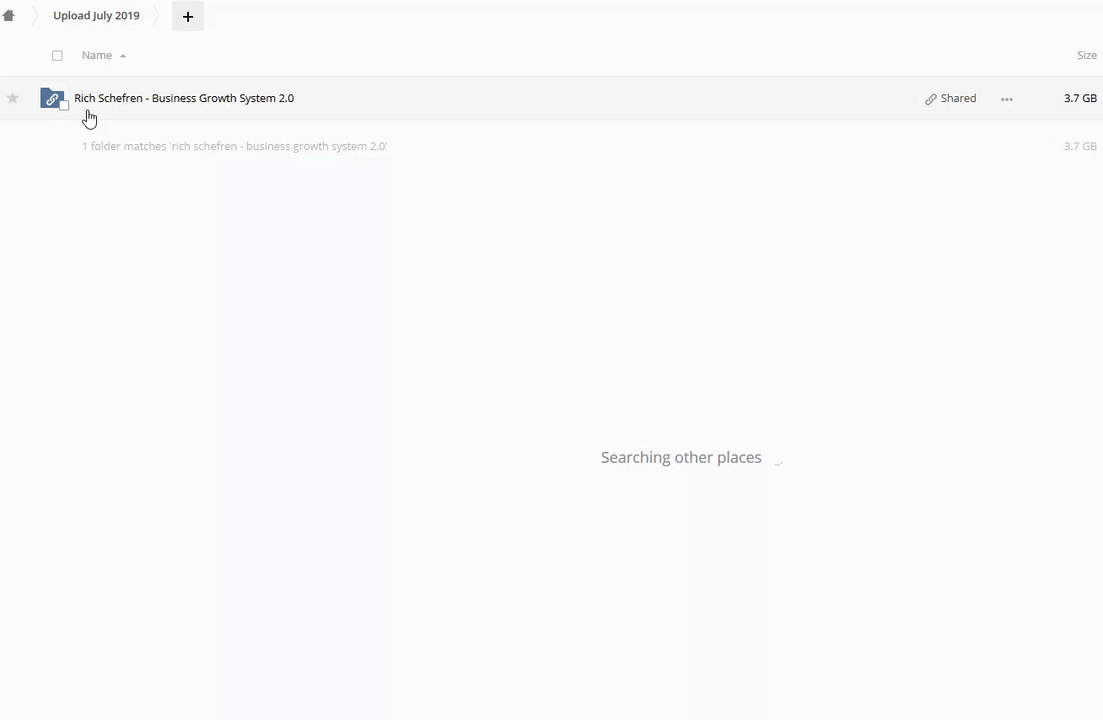This screenshot has height=720, width=1103.
Task: Toggle the sort arrow next to Name
Action: click(123, 56)
